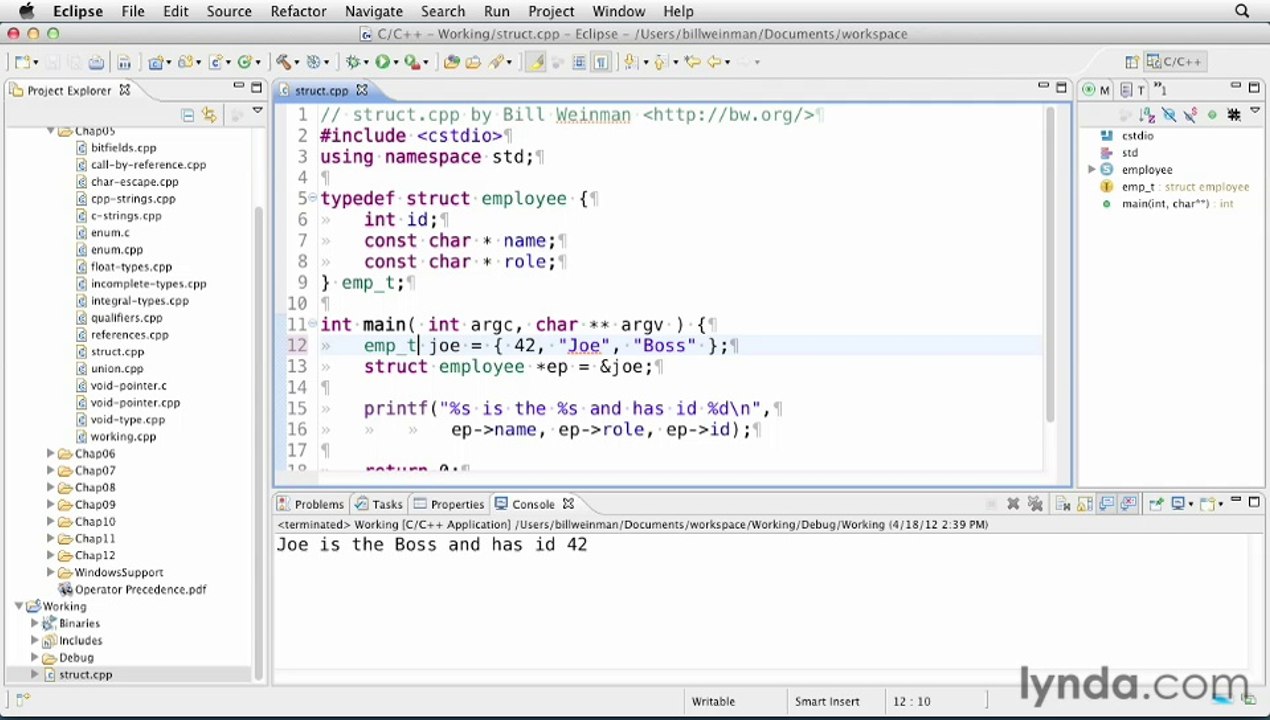Click the New file wizard toolbar icon
The image size is (1270, 720).
point(22,62)
